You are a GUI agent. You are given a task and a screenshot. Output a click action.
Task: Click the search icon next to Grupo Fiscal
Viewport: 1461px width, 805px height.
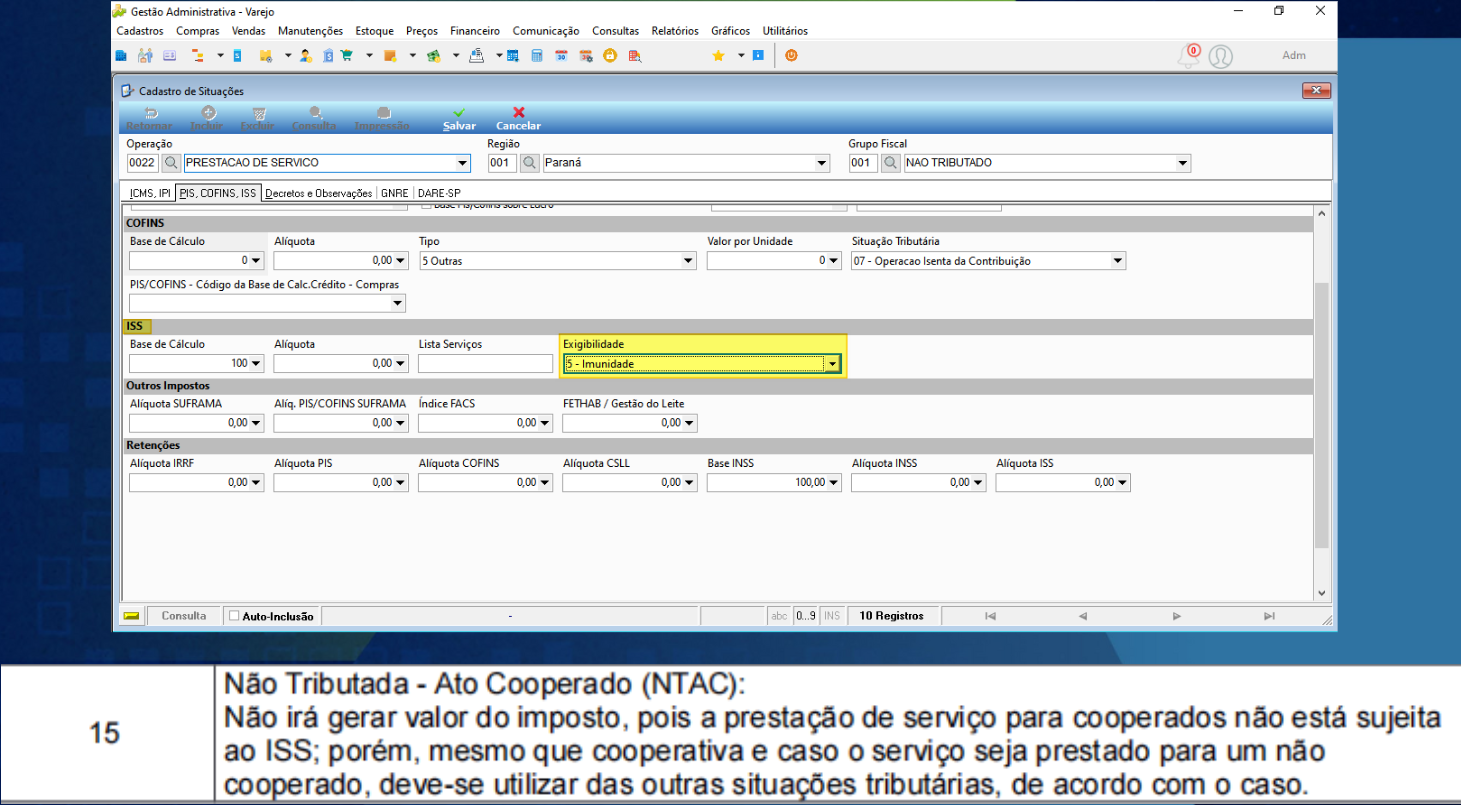pyautogui.click(x=891, y=163)
